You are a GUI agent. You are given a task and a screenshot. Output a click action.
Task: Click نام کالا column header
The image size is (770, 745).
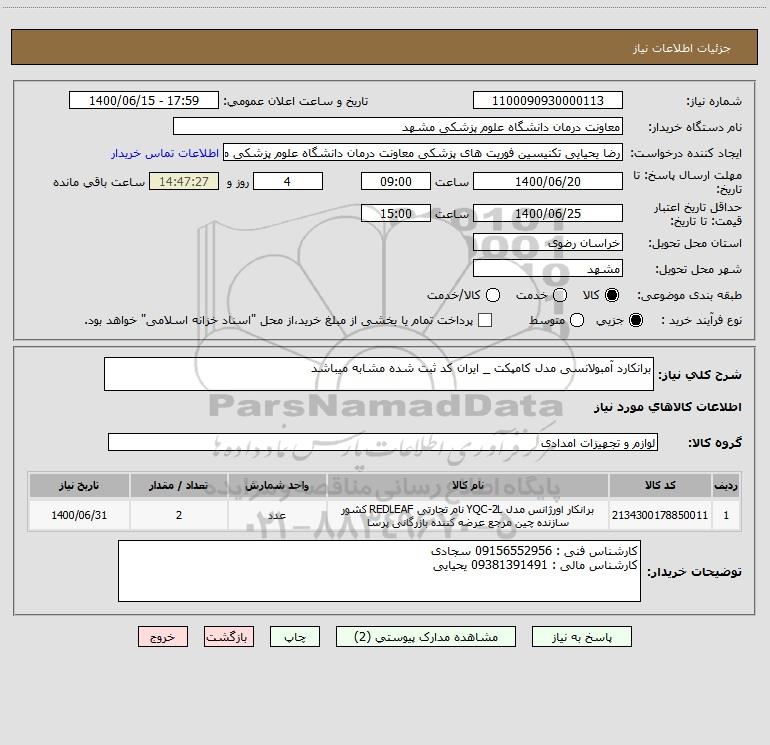pyautogui.click(x=468, y=486)
